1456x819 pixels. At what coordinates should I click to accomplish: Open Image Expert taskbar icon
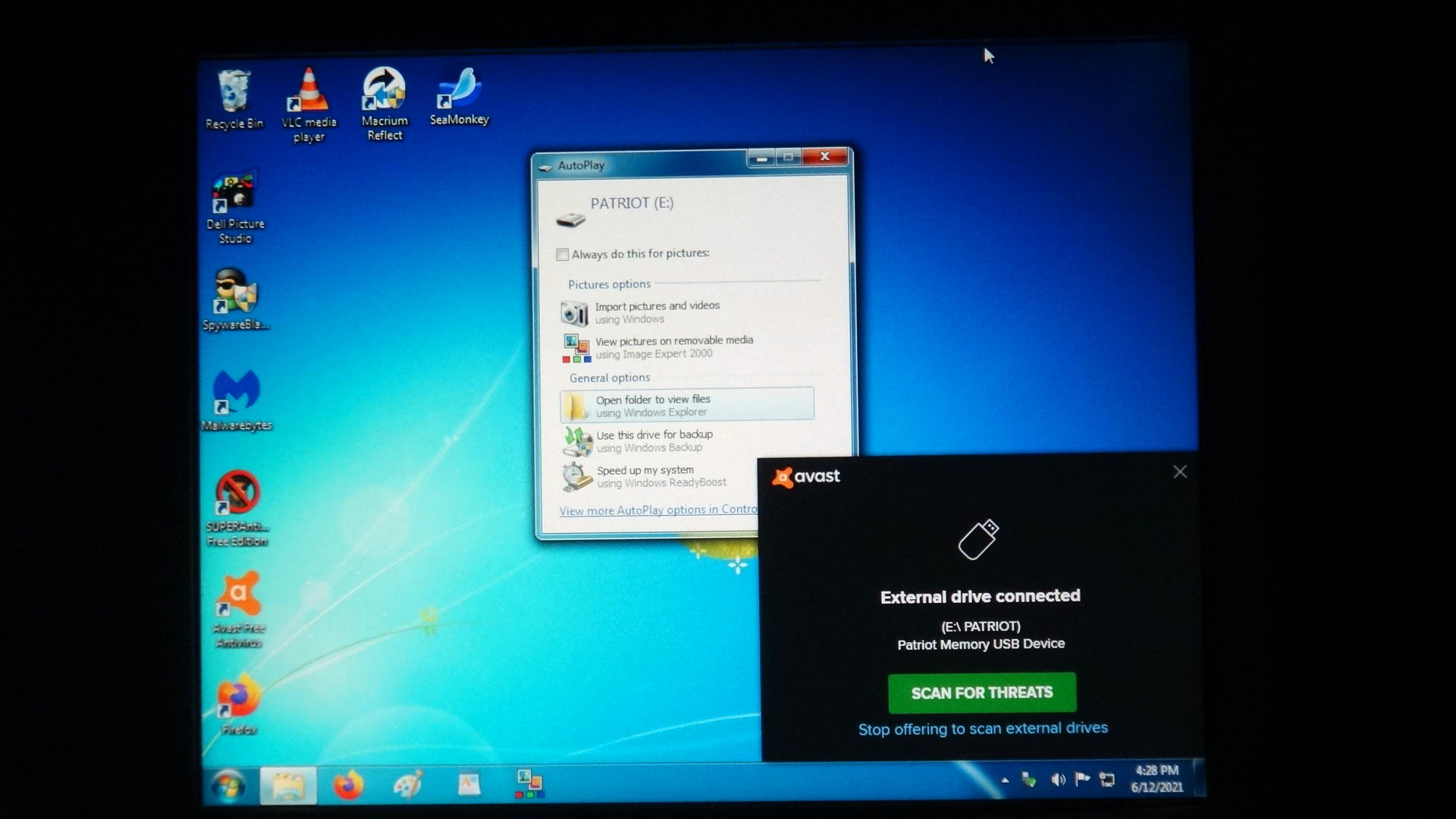(x=529, y=784)
